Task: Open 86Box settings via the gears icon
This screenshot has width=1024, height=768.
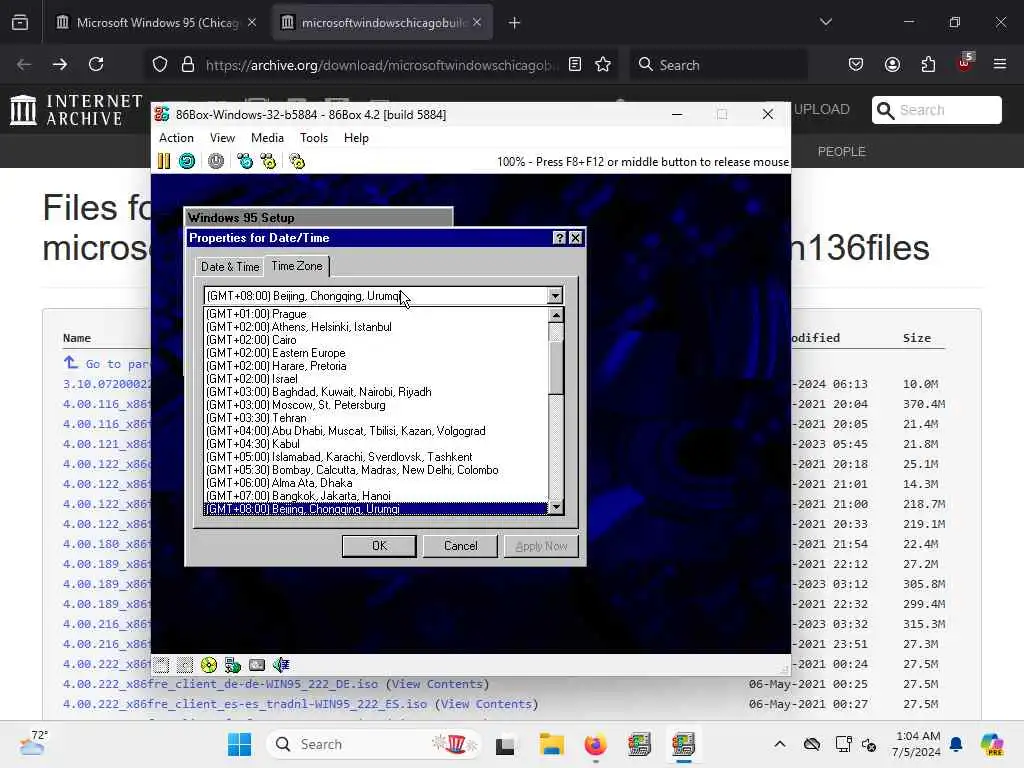Action: [297, 161]
